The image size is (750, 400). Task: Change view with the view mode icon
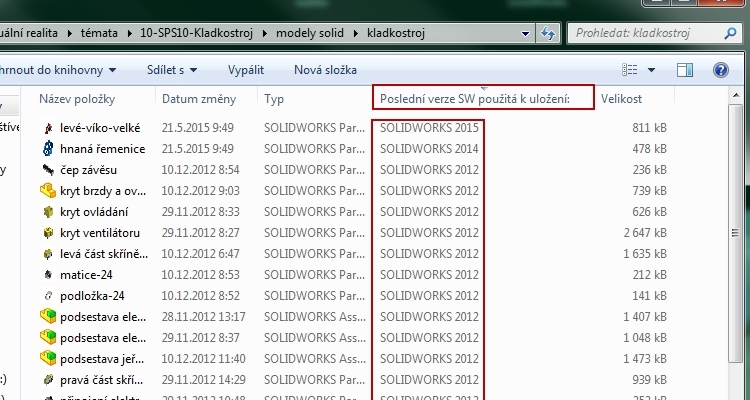[x=629, y=70]
